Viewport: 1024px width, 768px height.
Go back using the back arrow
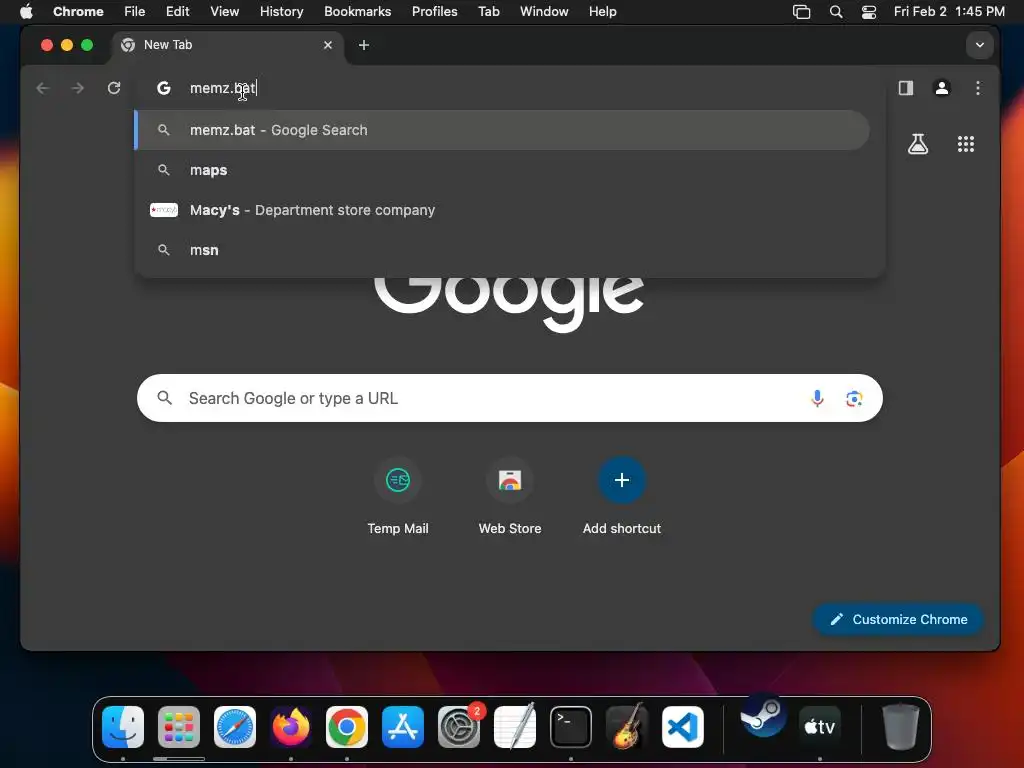pos(42,88)
